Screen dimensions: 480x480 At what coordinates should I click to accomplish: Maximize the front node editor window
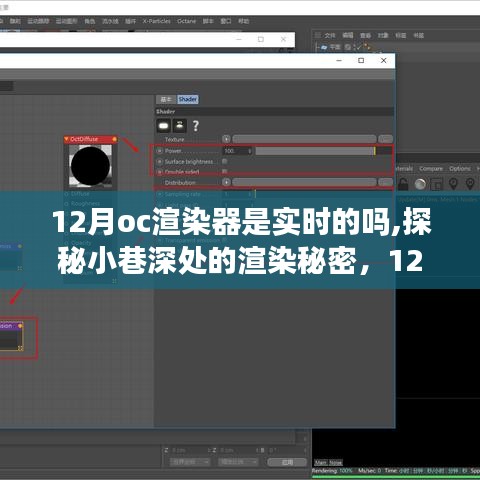tap(361, 60)
